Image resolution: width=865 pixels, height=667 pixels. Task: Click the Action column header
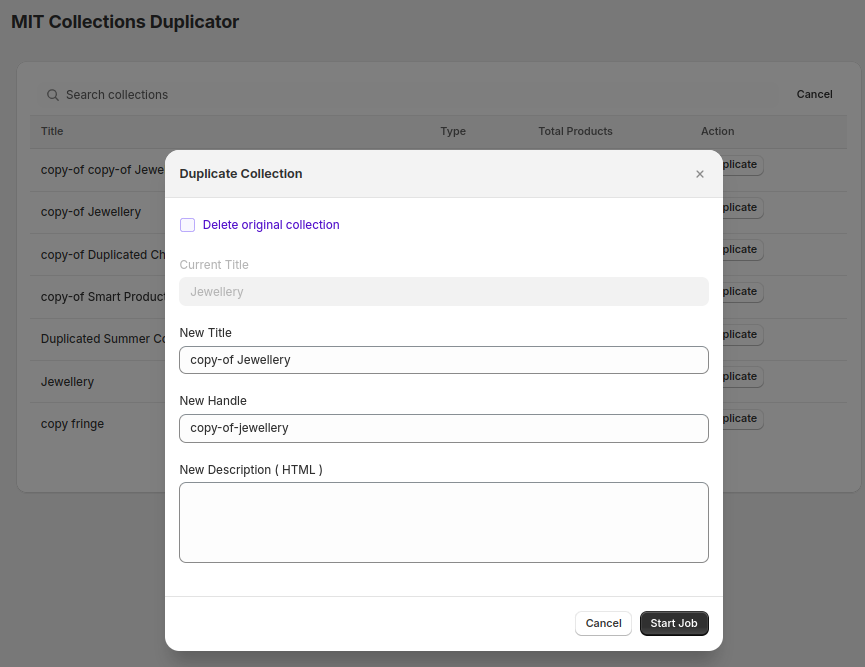tap(717, 131)
